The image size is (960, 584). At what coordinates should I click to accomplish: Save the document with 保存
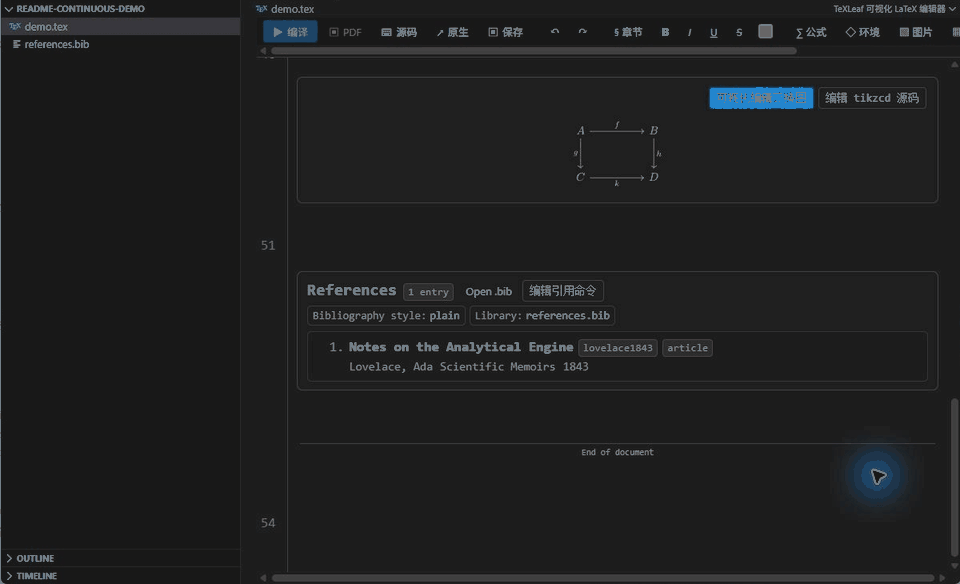click(506, 32)
